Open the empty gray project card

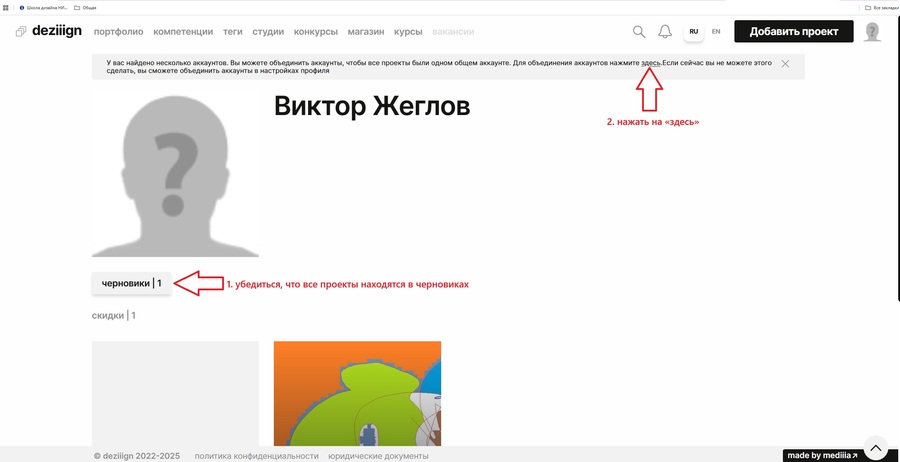tap(175, 394)
